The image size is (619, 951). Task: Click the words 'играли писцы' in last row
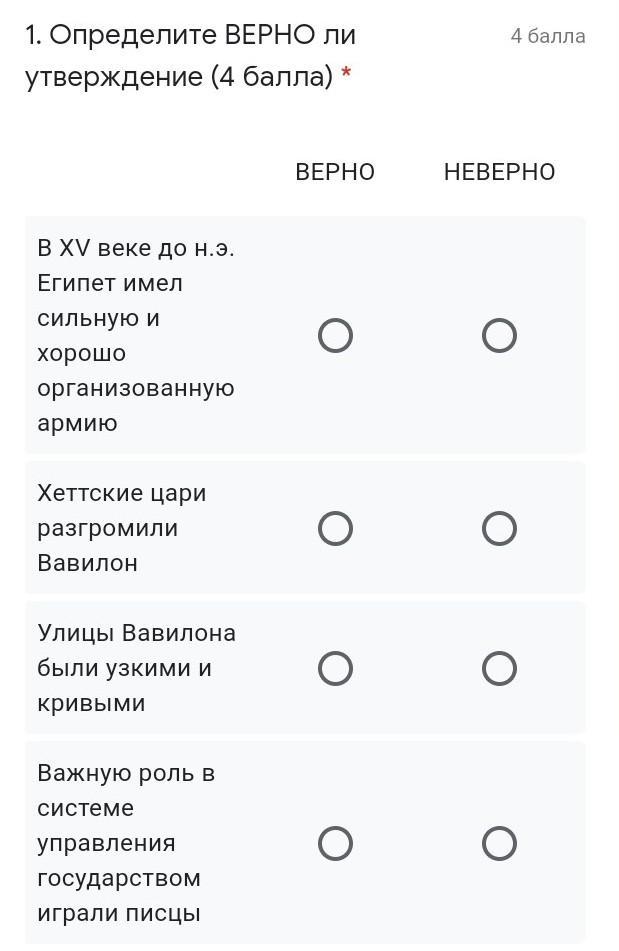point(119,913)
